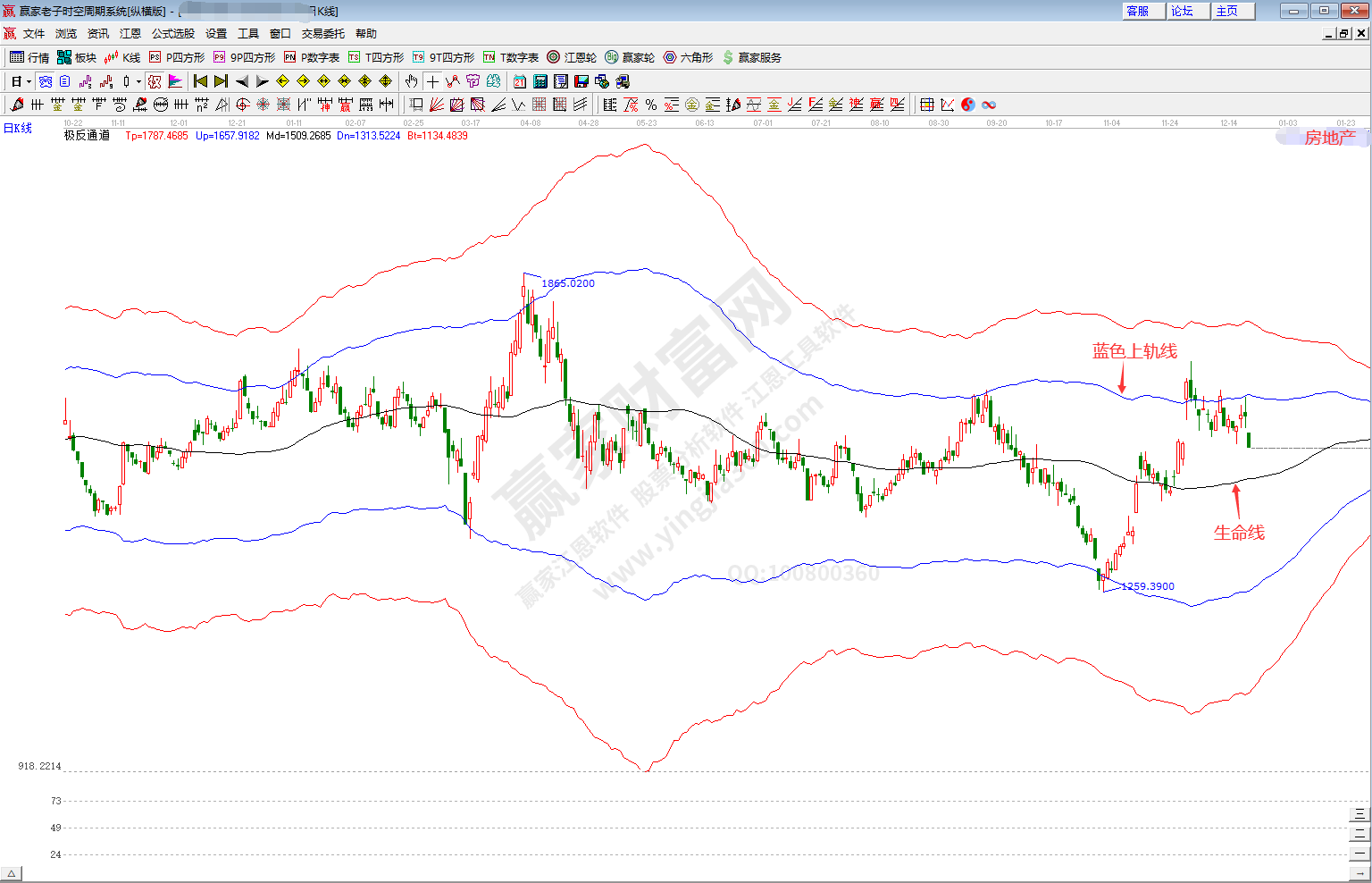Click the 日K线 label on chart

click(18, 128)
